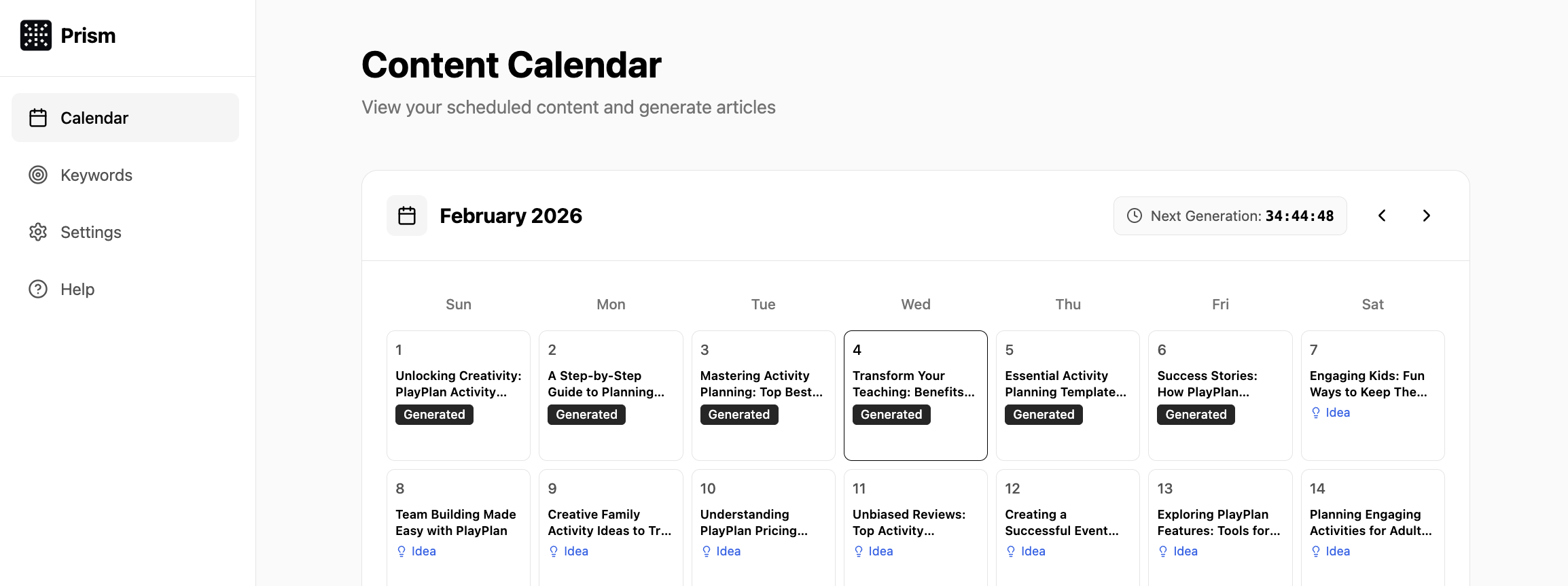
Task: Select the Idea link on February 12
Action: pos(1033,551)
